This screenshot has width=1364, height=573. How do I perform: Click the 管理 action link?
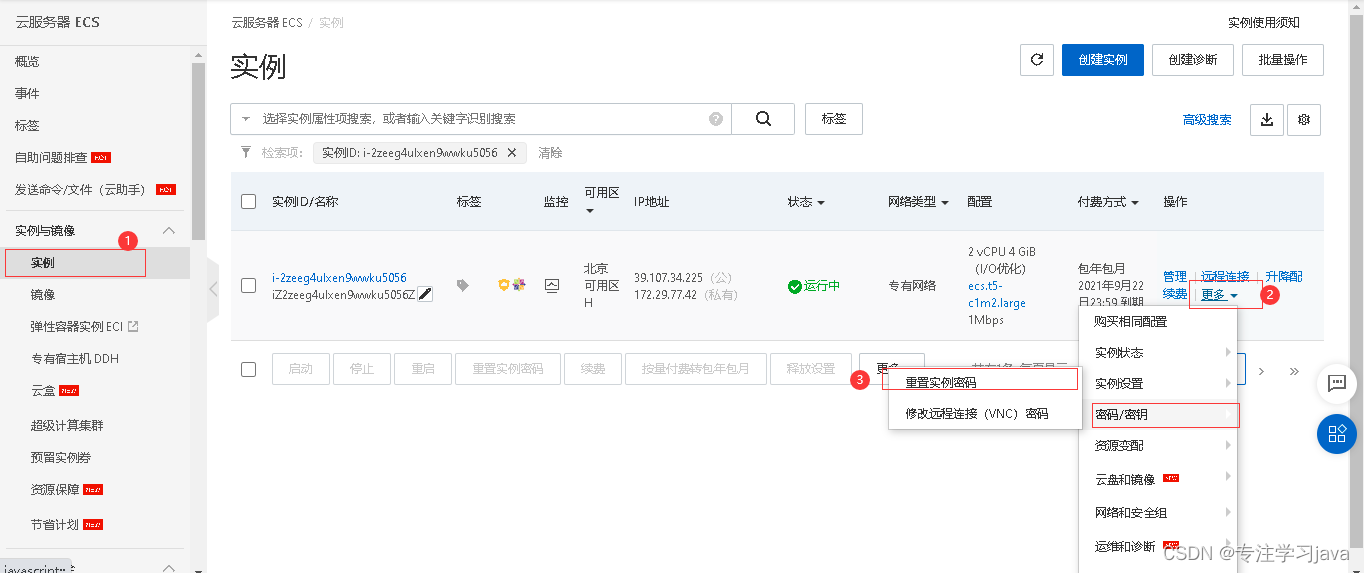point(1175,277)
